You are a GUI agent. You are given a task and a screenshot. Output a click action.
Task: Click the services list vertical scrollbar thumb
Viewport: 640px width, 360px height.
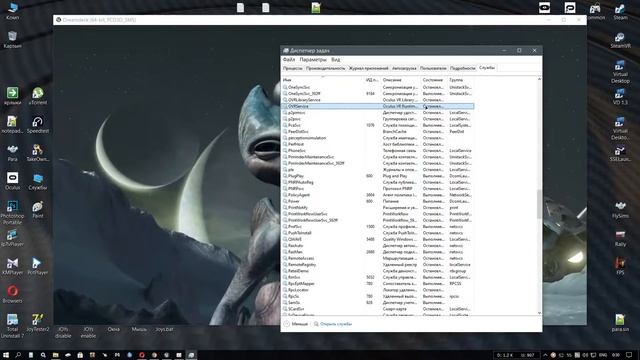point(539,204)
